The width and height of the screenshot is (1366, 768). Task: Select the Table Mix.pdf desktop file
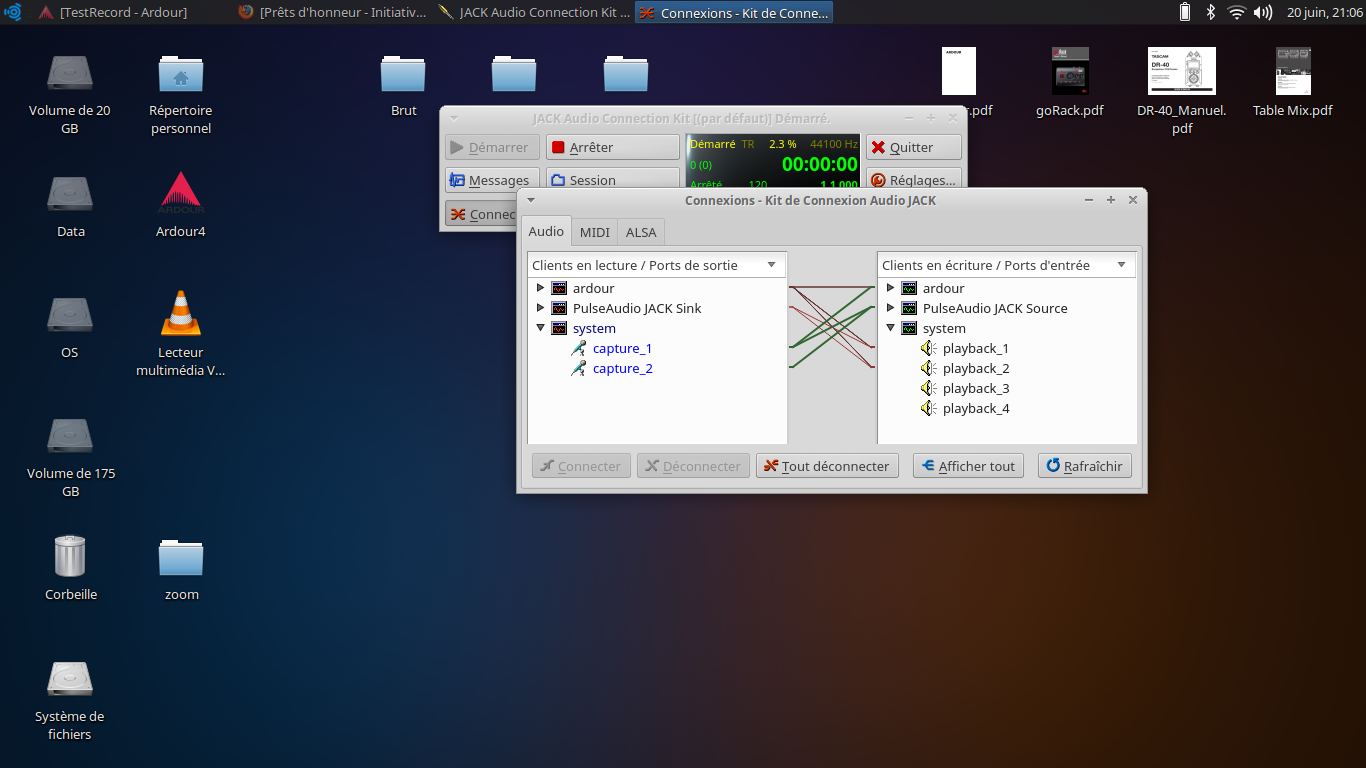click(x=1293, y=71)
